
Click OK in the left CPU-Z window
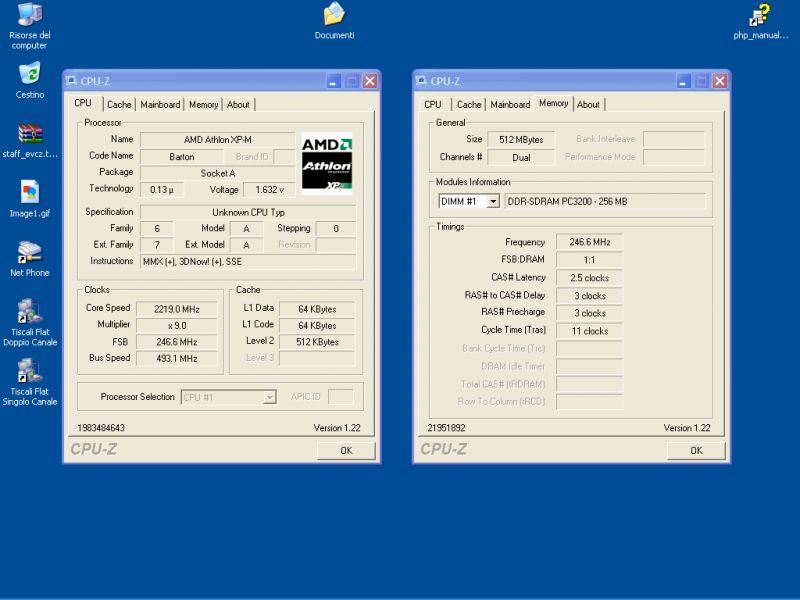pos(346,451)
